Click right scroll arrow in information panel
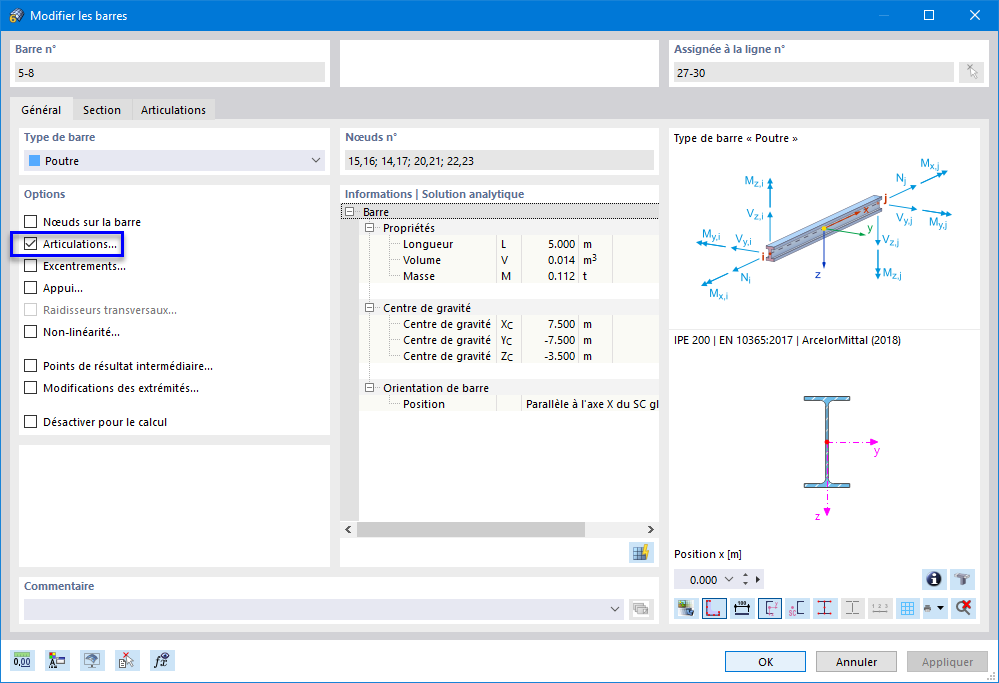The image size is (999, 683). tap(650, 529)
